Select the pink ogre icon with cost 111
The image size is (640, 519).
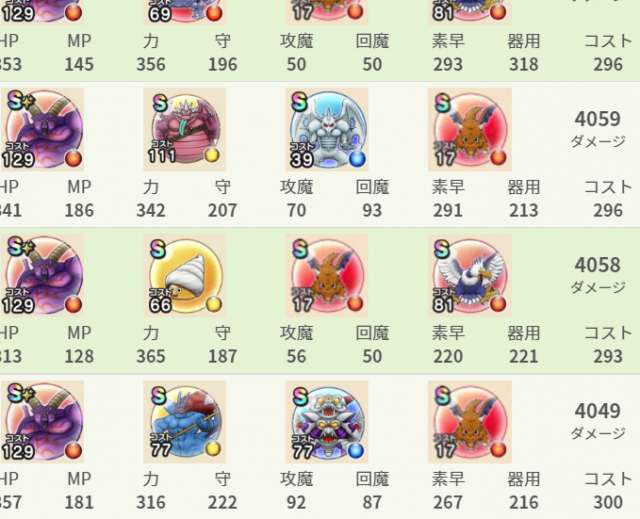click(184, 129)
